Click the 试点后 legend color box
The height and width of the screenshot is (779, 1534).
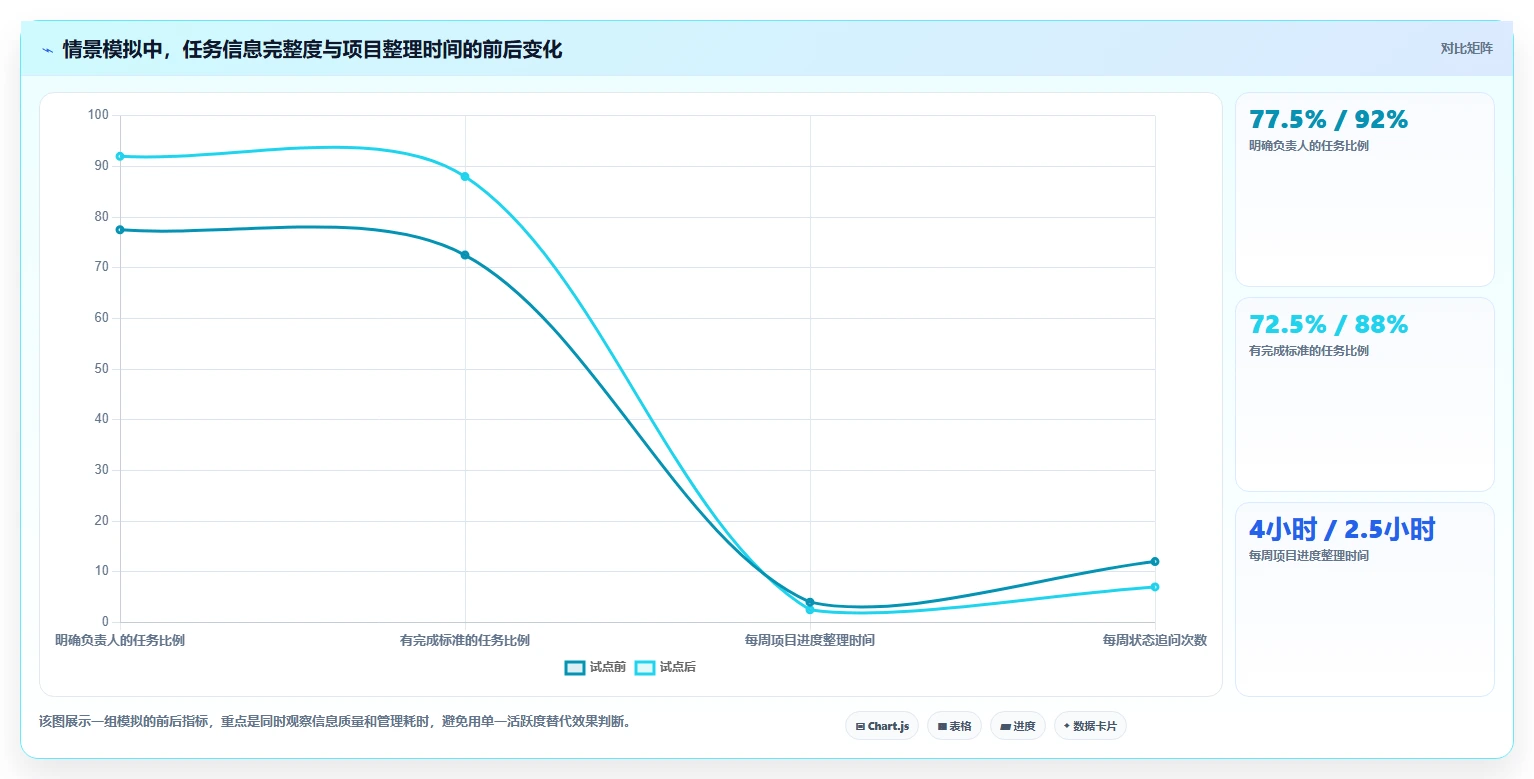645,668
